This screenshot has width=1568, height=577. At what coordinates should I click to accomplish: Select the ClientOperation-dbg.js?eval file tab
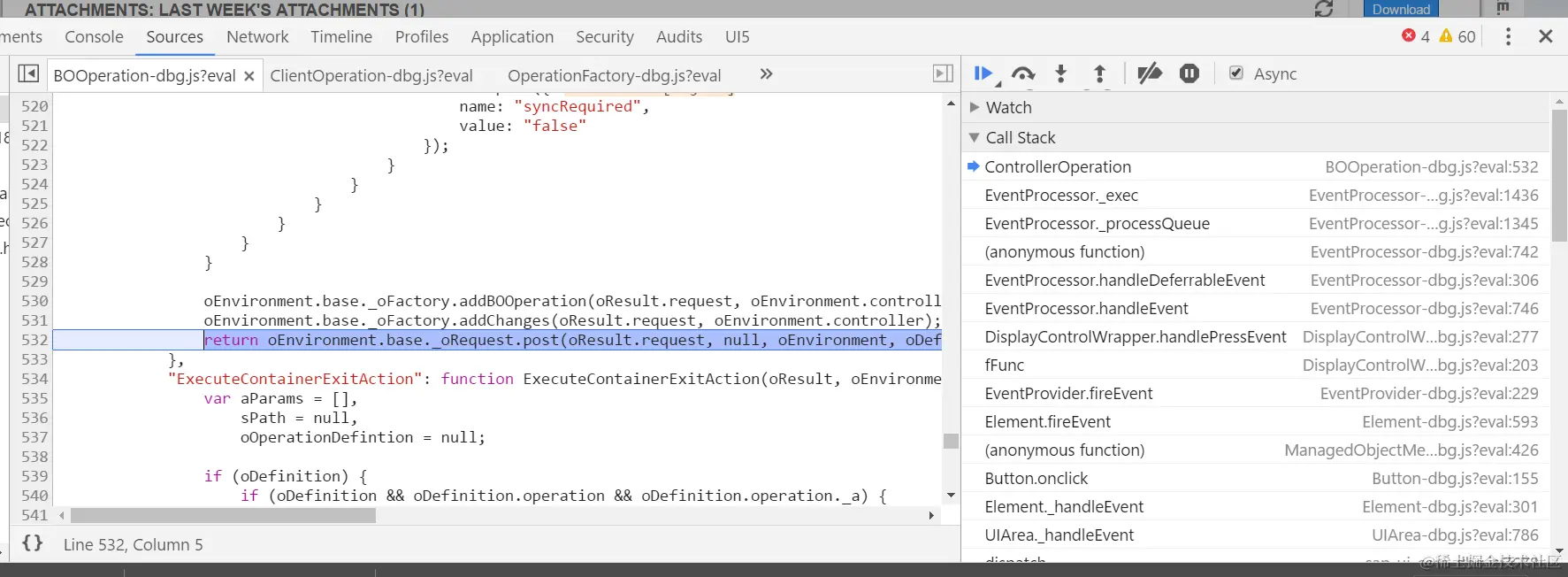pyautogui.click(x=371, y=75)
